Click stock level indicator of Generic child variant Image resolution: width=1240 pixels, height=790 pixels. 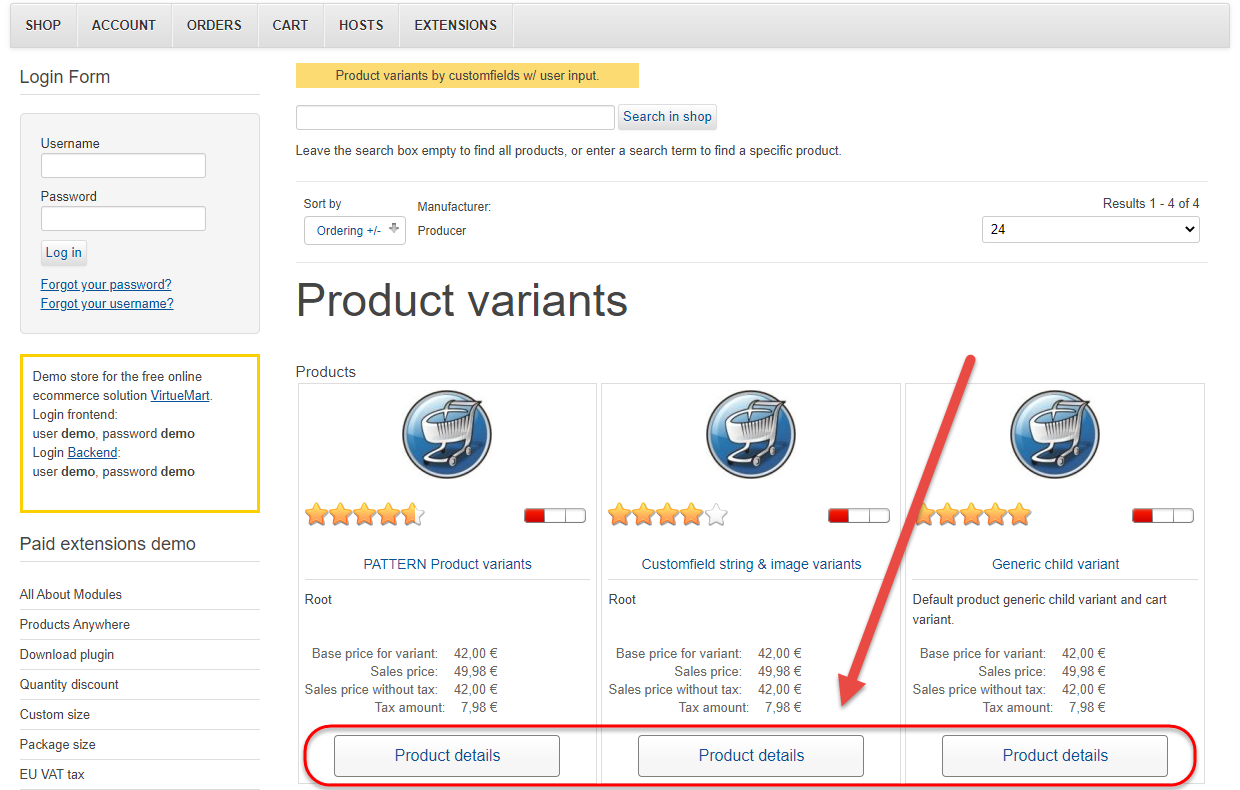1163,516
